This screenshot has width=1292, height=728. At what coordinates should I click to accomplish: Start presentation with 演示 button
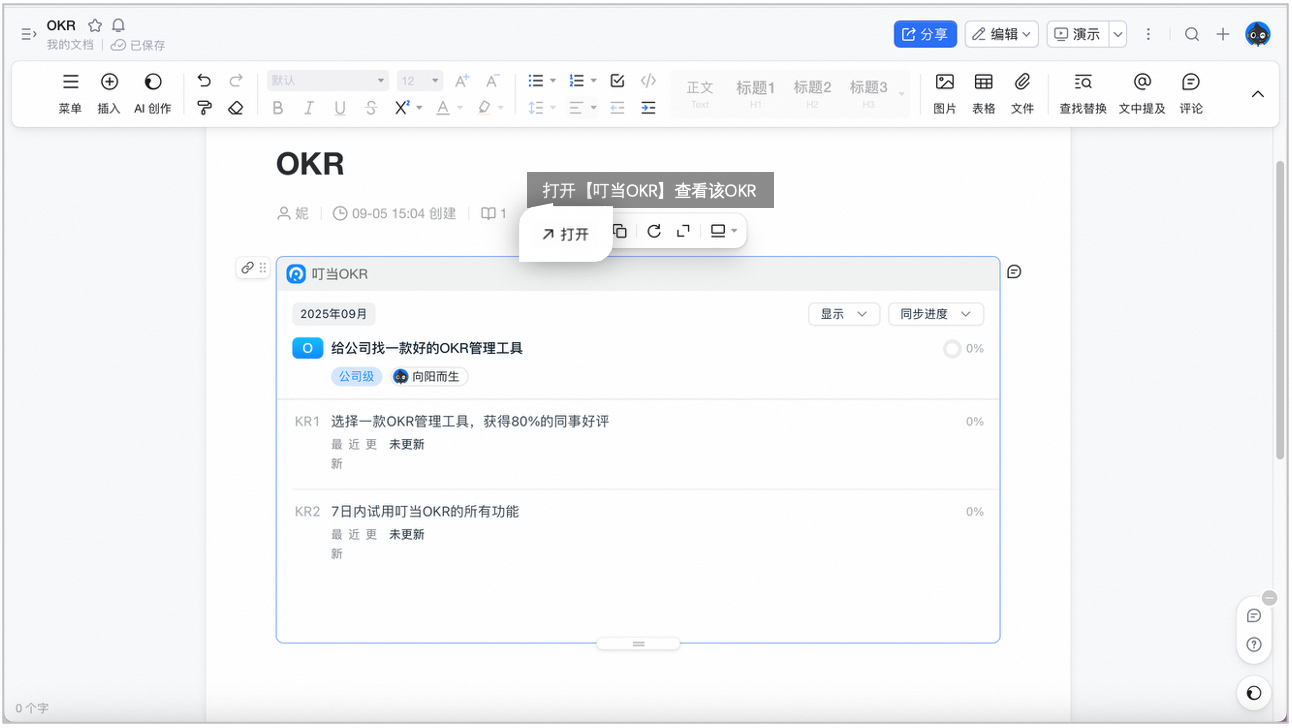pos(1078,34)
